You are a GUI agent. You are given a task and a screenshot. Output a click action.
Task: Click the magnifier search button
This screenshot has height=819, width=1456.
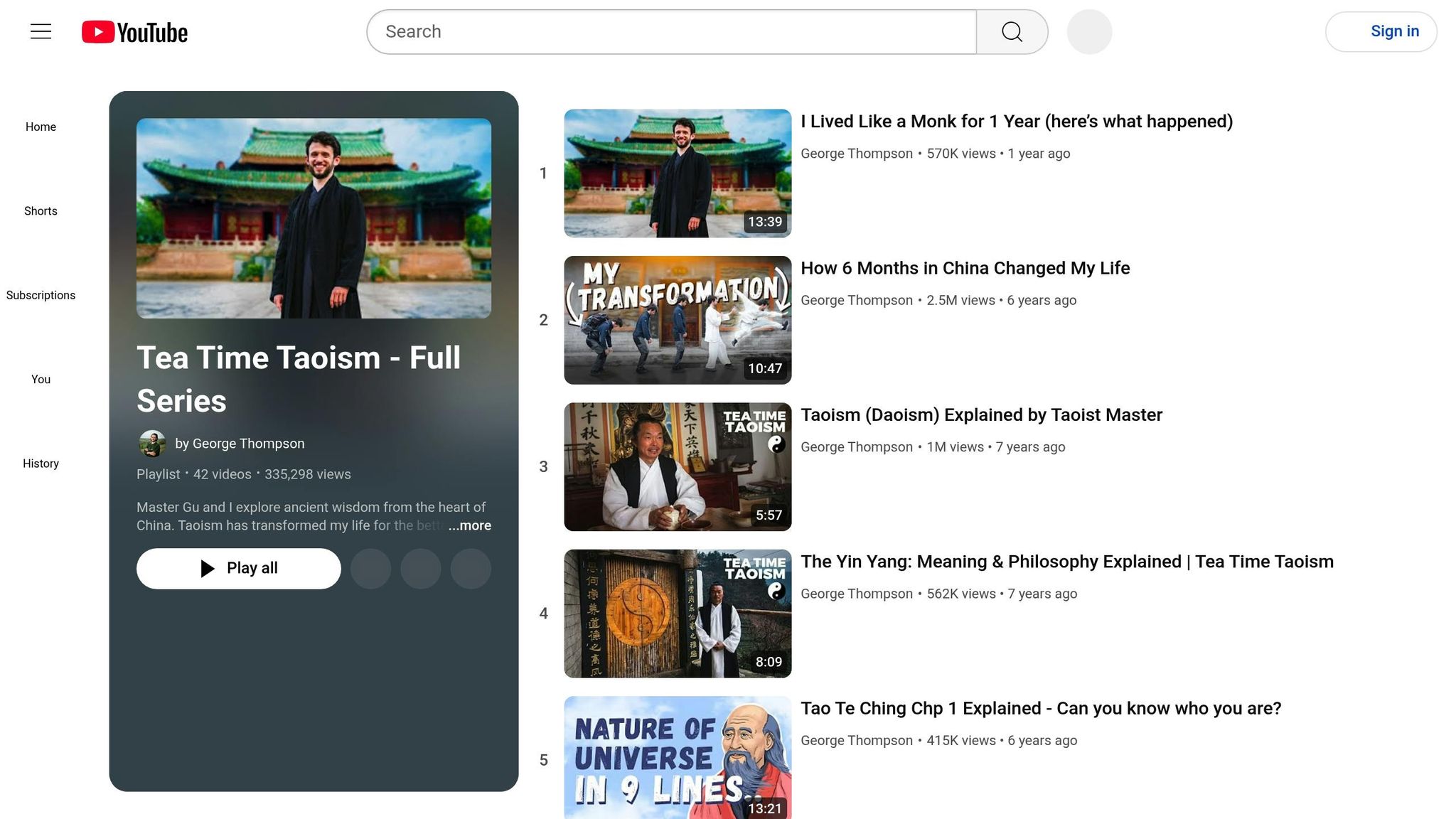pos(1012,32)
